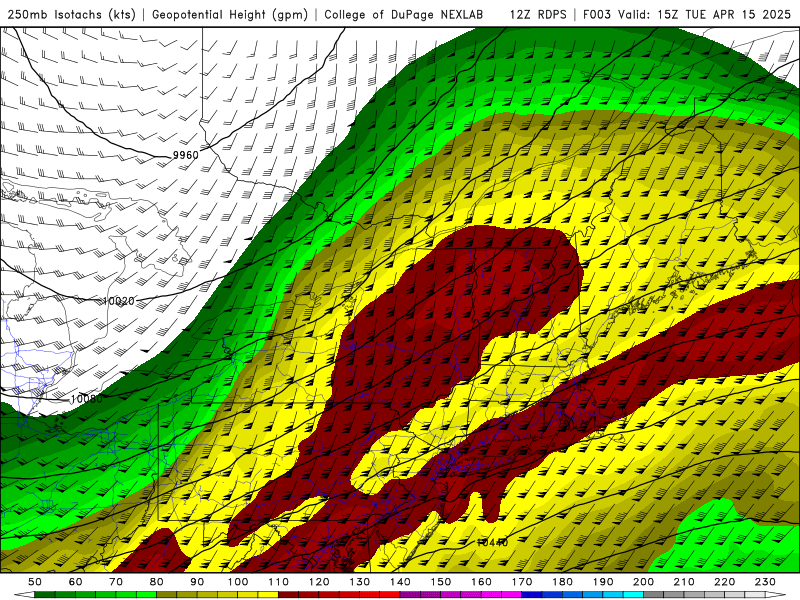800x600 pixels.
Task: Click the 100 value on the color scale
Action: 238,582
